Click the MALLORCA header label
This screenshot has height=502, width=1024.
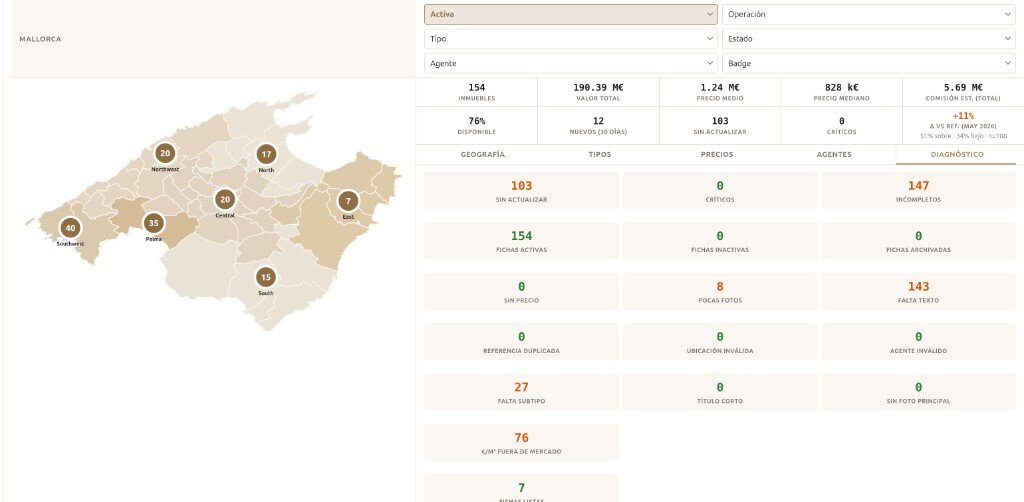[x=40, y=39]
